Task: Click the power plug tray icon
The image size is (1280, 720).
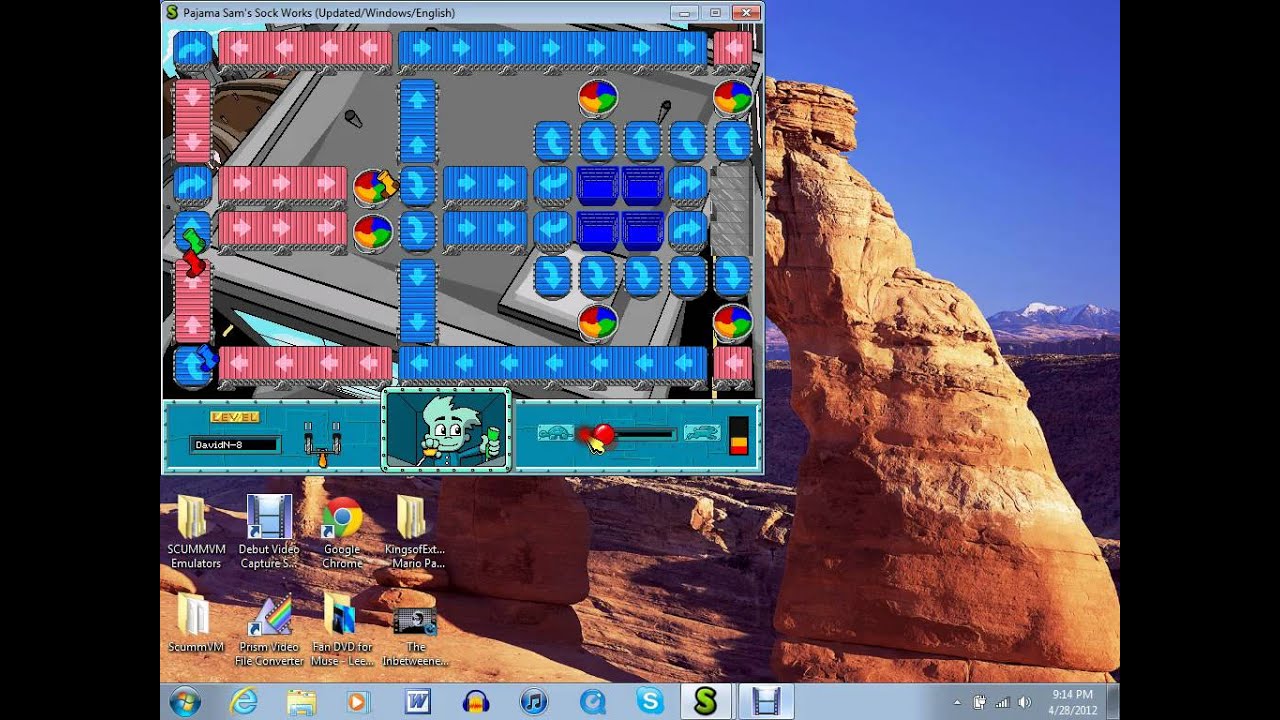Action: click(980, 702)
